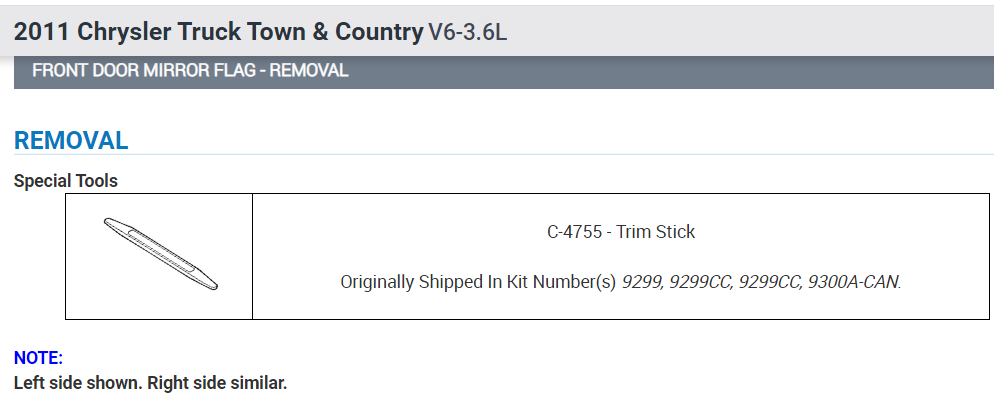Click the blue NOTE: label

click(x=38, y=357)
